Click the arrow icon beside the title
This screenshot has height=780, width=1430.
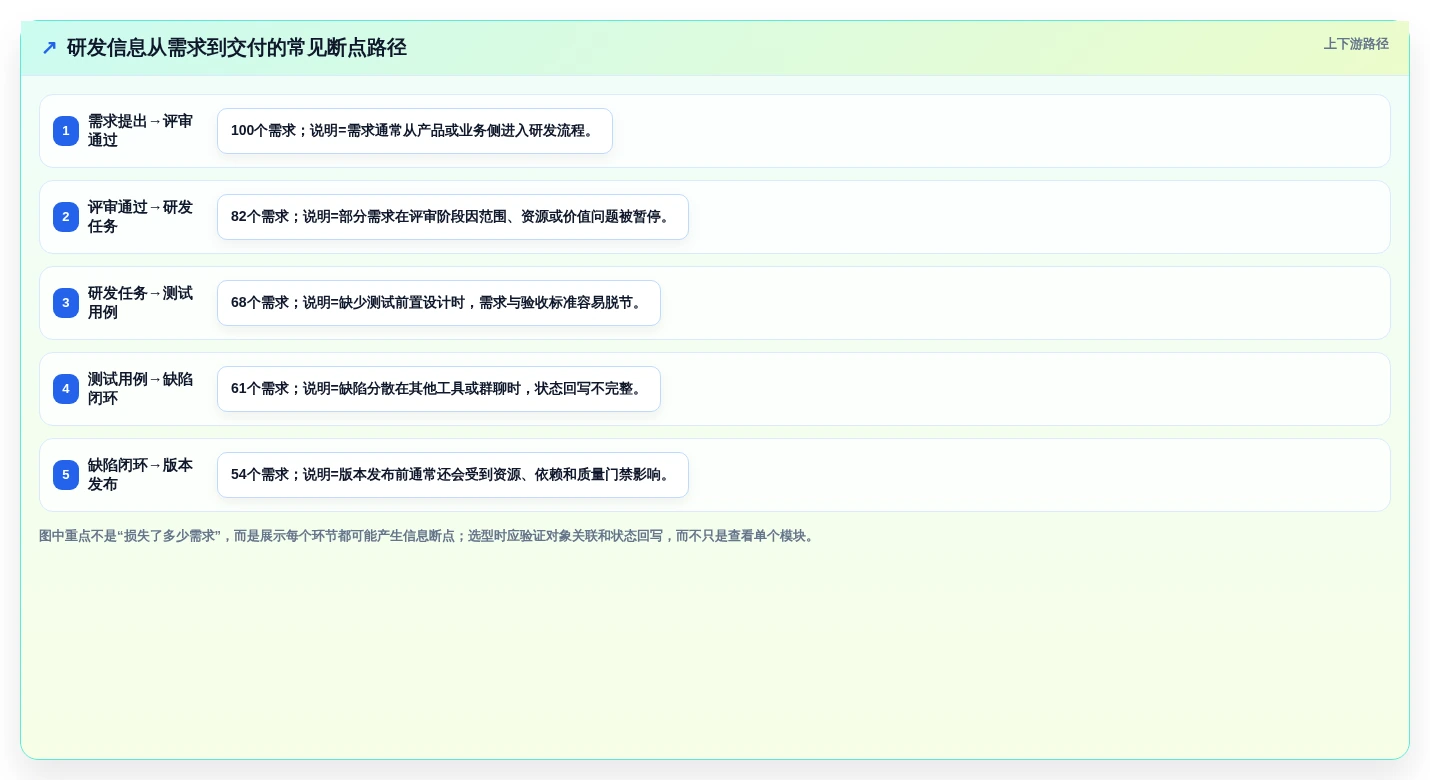tap(49, 48)
